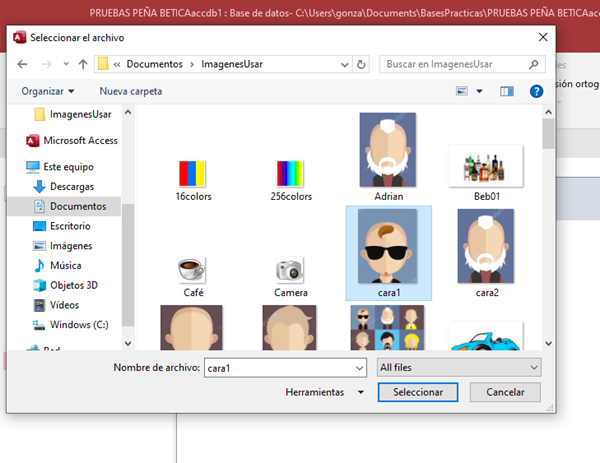Select the 256colors file icon
Viewport: 600px width, 463px height.
pos(290,173)
